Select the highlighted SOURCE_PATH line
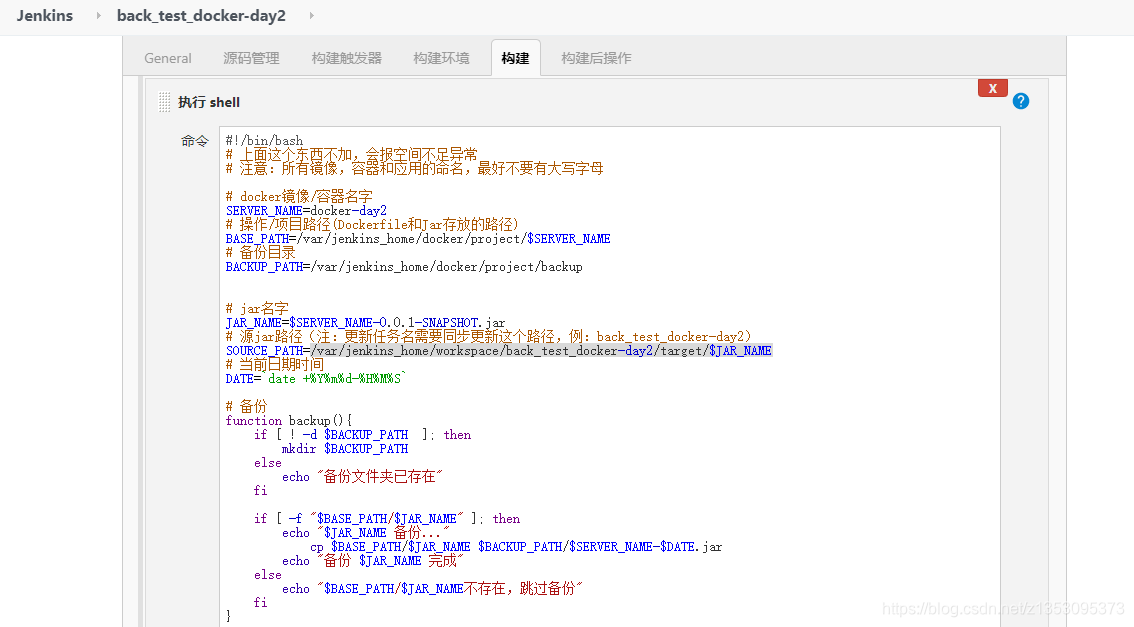 point(500,350)
